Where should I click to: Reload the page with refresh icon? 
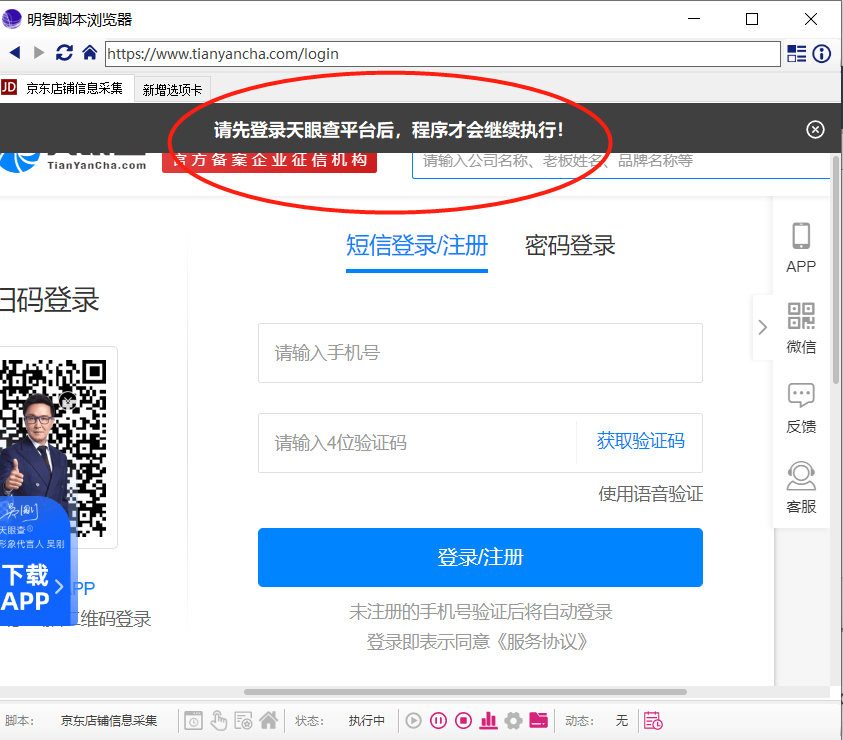click(64, 53)
